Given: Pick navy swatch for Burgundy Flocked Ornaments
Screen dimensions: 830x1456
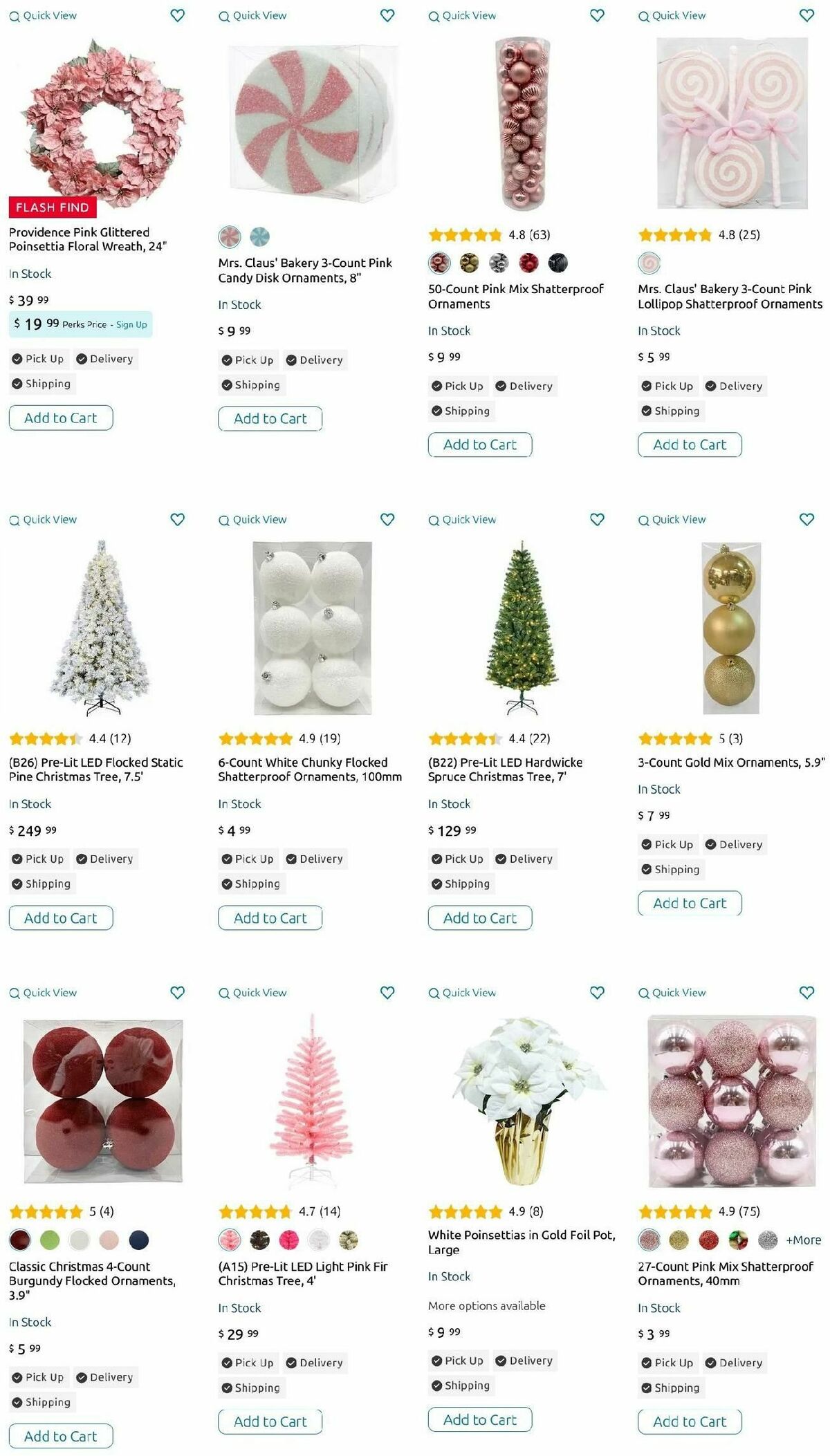Looking at the screenshot, I should (139, 1240).
